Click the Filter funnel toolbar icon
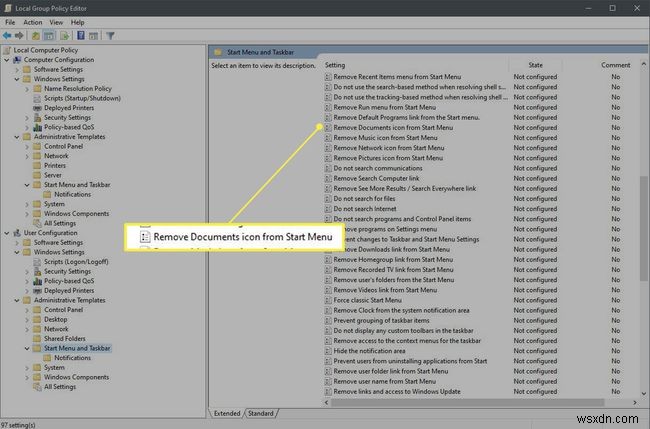 pyautogui.click(x=110, y=36)
